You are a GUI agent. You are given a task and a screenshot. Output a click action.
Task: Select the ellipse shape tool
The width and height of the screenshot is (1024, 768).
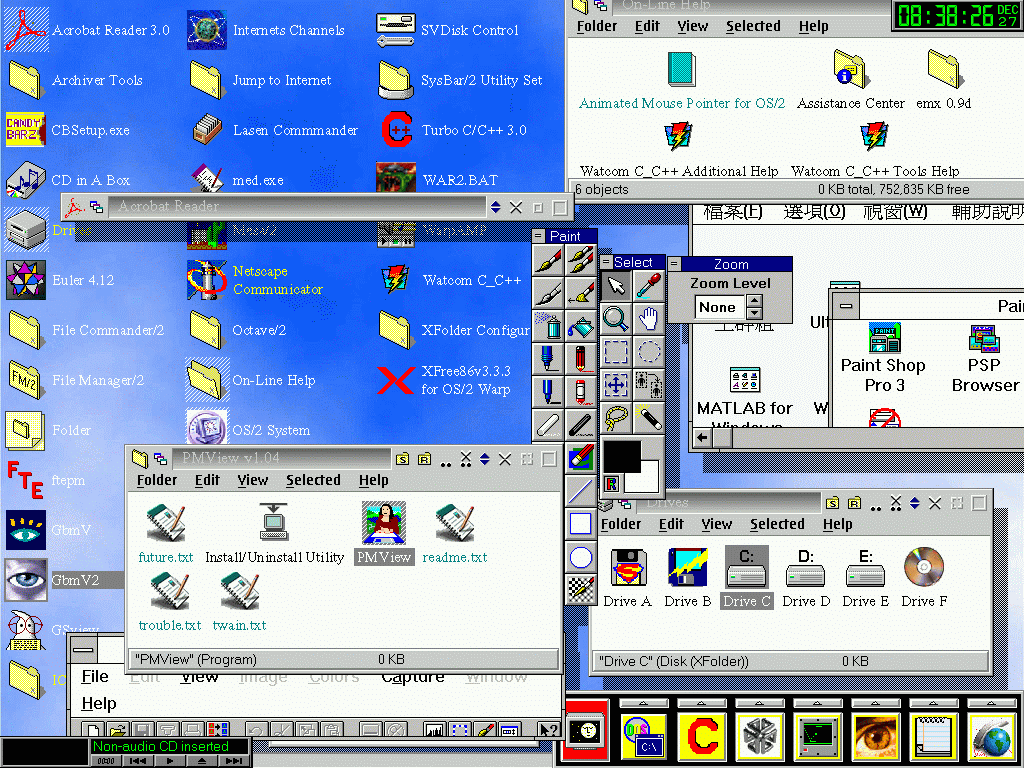580,557
